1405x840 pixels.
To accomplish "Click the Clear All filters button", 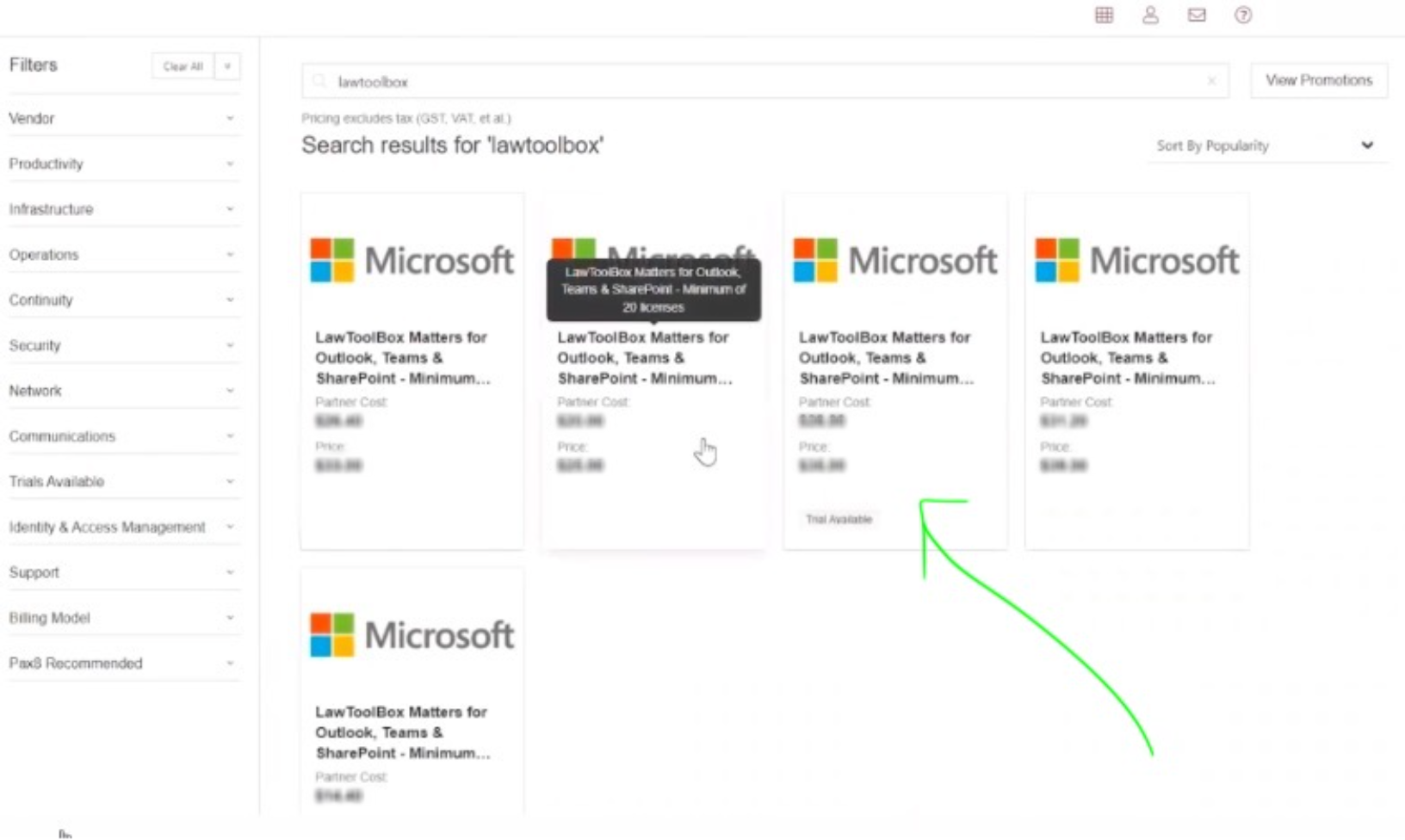I will point(183,66).
